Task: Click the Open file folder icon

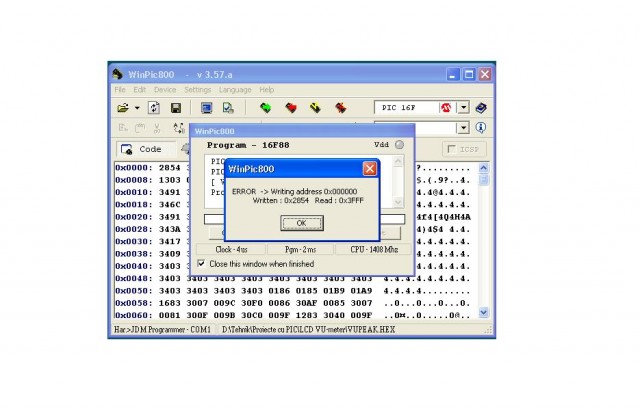Action: click(123, 108)
